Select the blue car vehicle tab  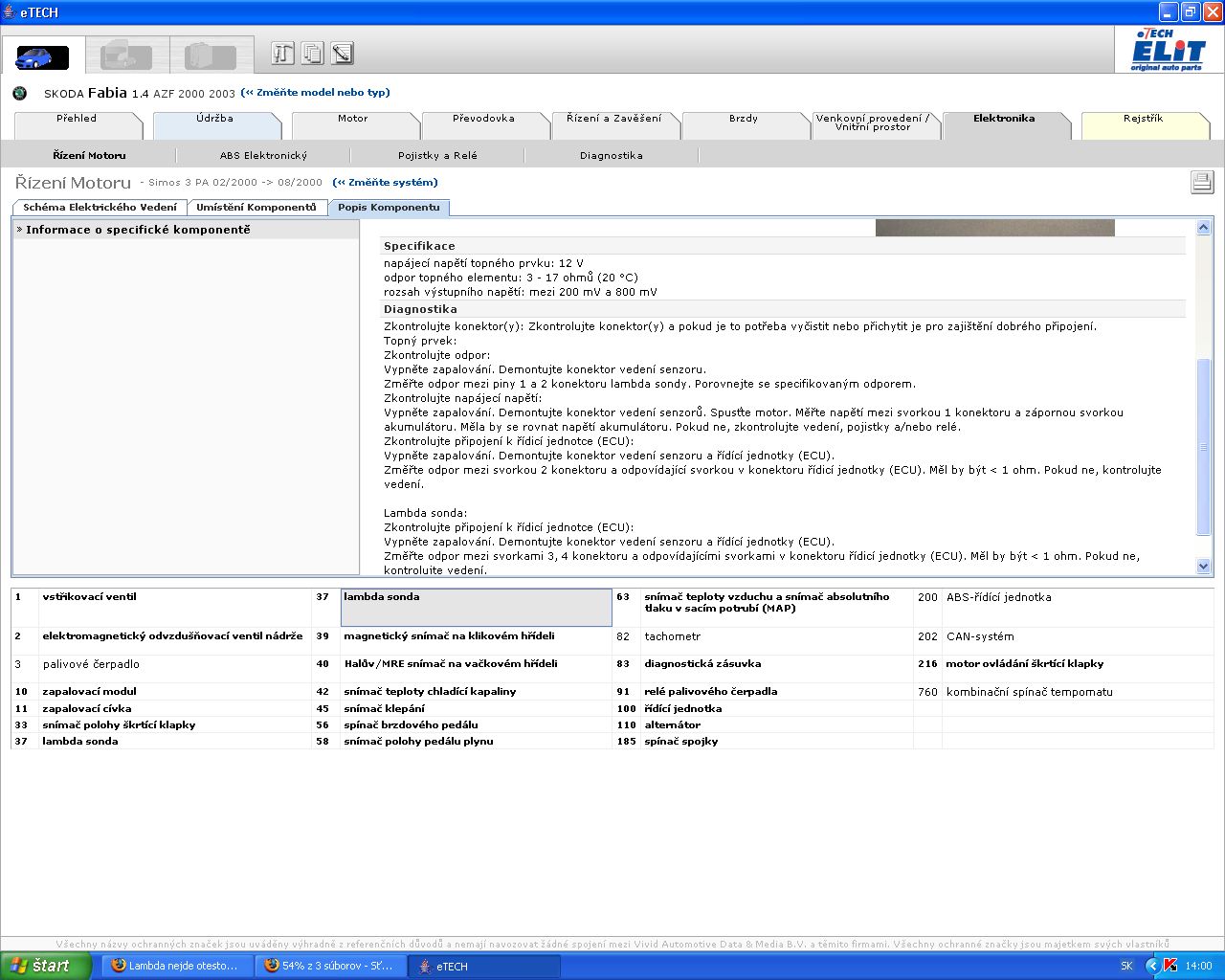click(42, 56)
